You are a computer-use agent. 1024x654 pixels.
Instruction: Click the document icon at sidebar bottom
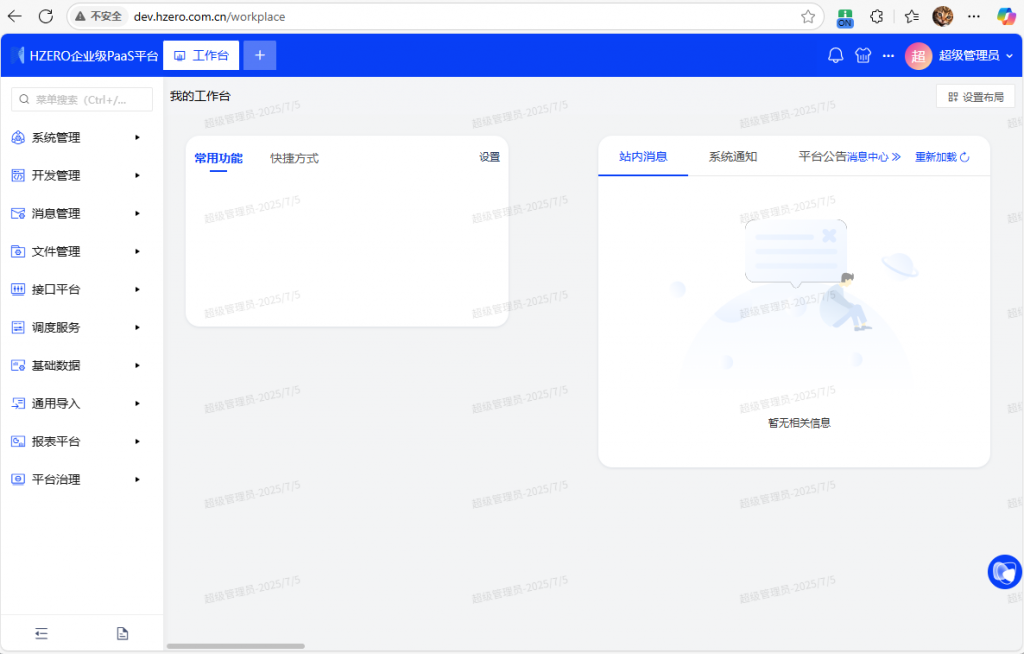[122, 633]
